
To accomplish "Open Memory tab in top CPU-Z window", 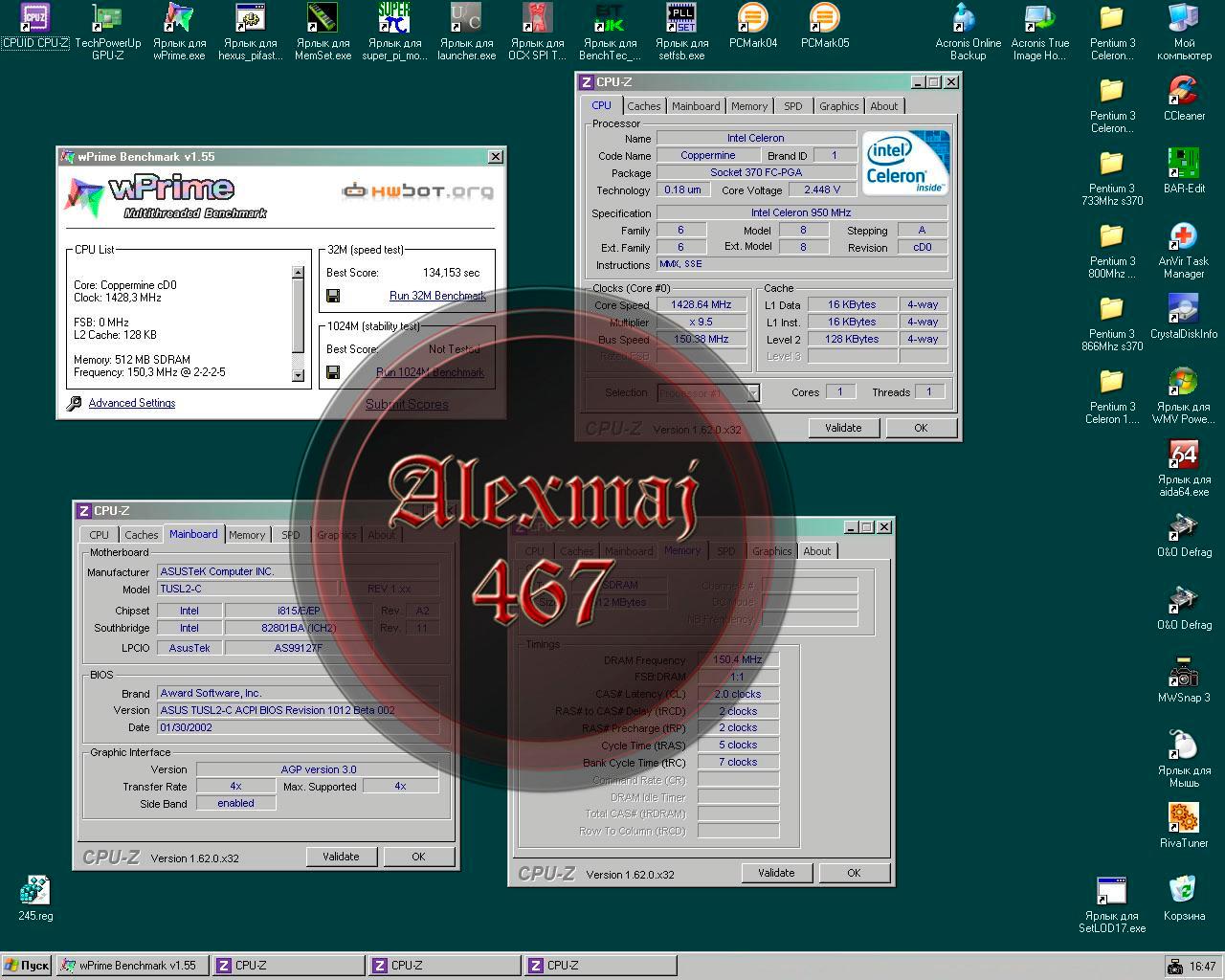I will 749,106.
